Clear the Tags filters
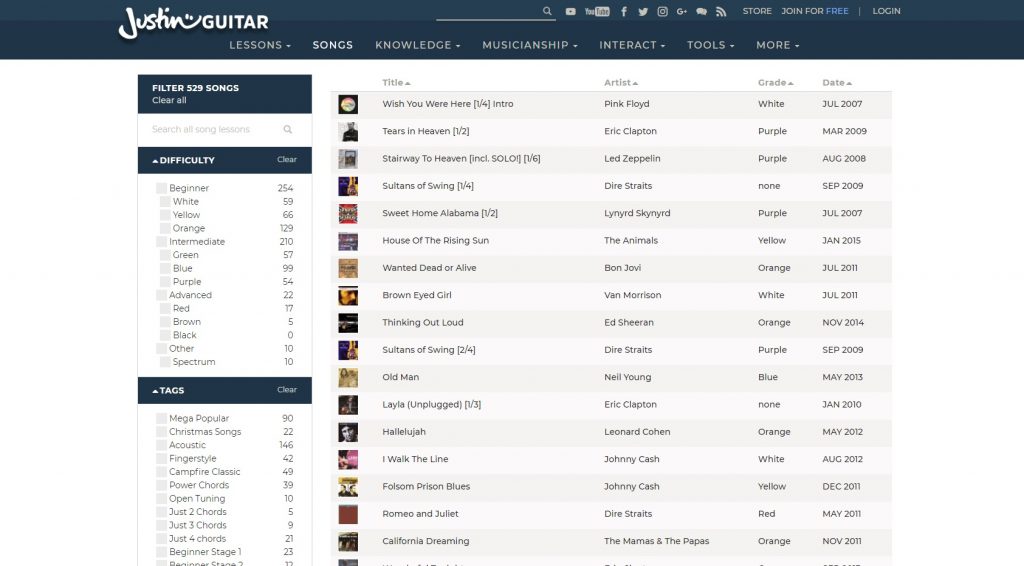The width and height of the screenshot is (1024, 566). tap(287, 390)
